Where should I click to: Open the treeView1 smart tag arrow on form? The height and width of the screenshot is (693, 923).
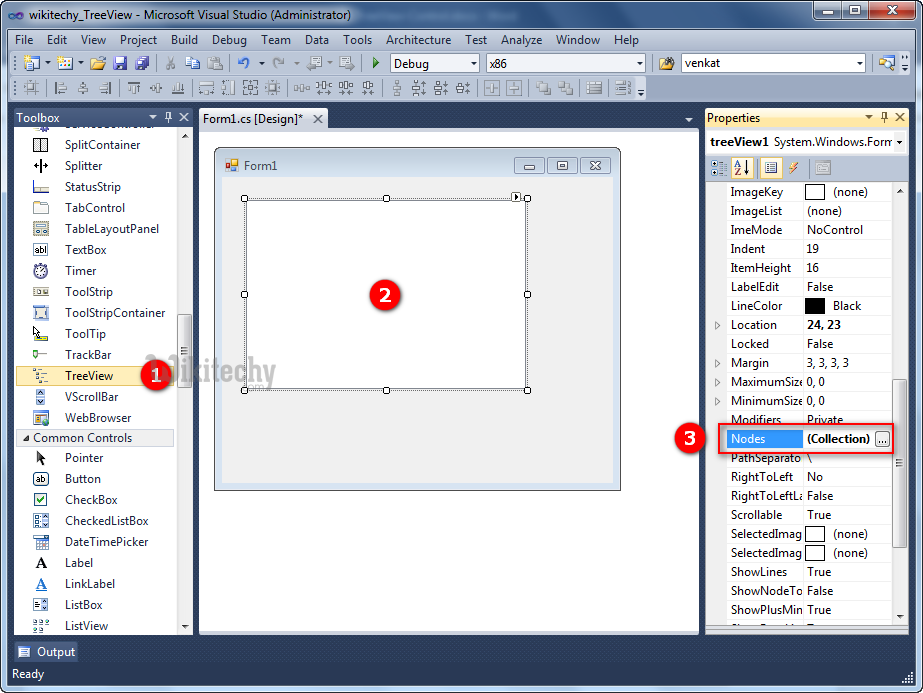tap(516, 197)
